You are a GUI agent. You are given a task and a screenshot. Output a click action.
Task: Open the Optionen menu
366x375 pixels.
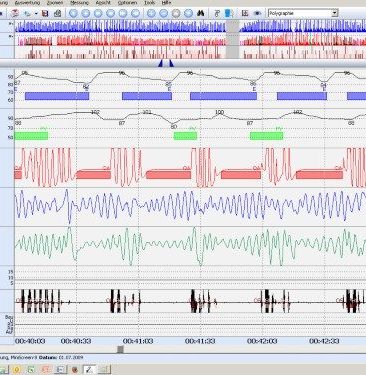(127, 2)
